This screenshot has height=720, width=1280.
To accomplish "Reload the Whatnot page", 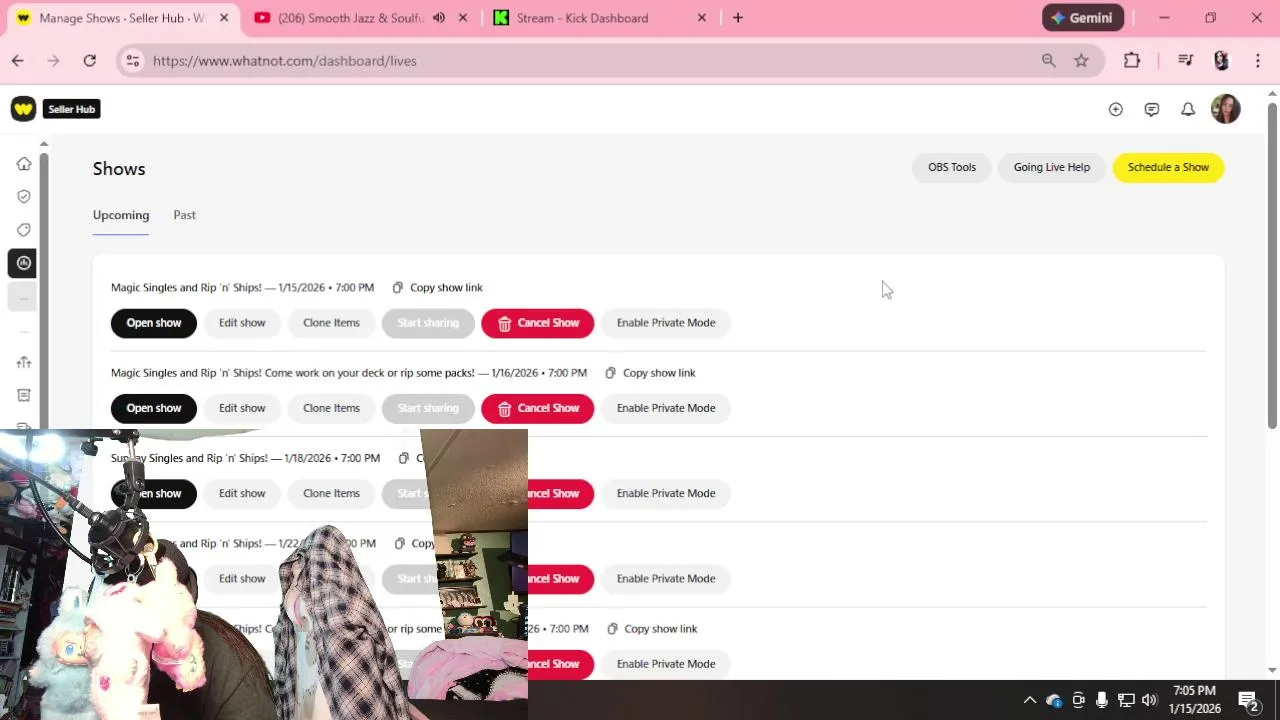I will (x=90, y=61).
